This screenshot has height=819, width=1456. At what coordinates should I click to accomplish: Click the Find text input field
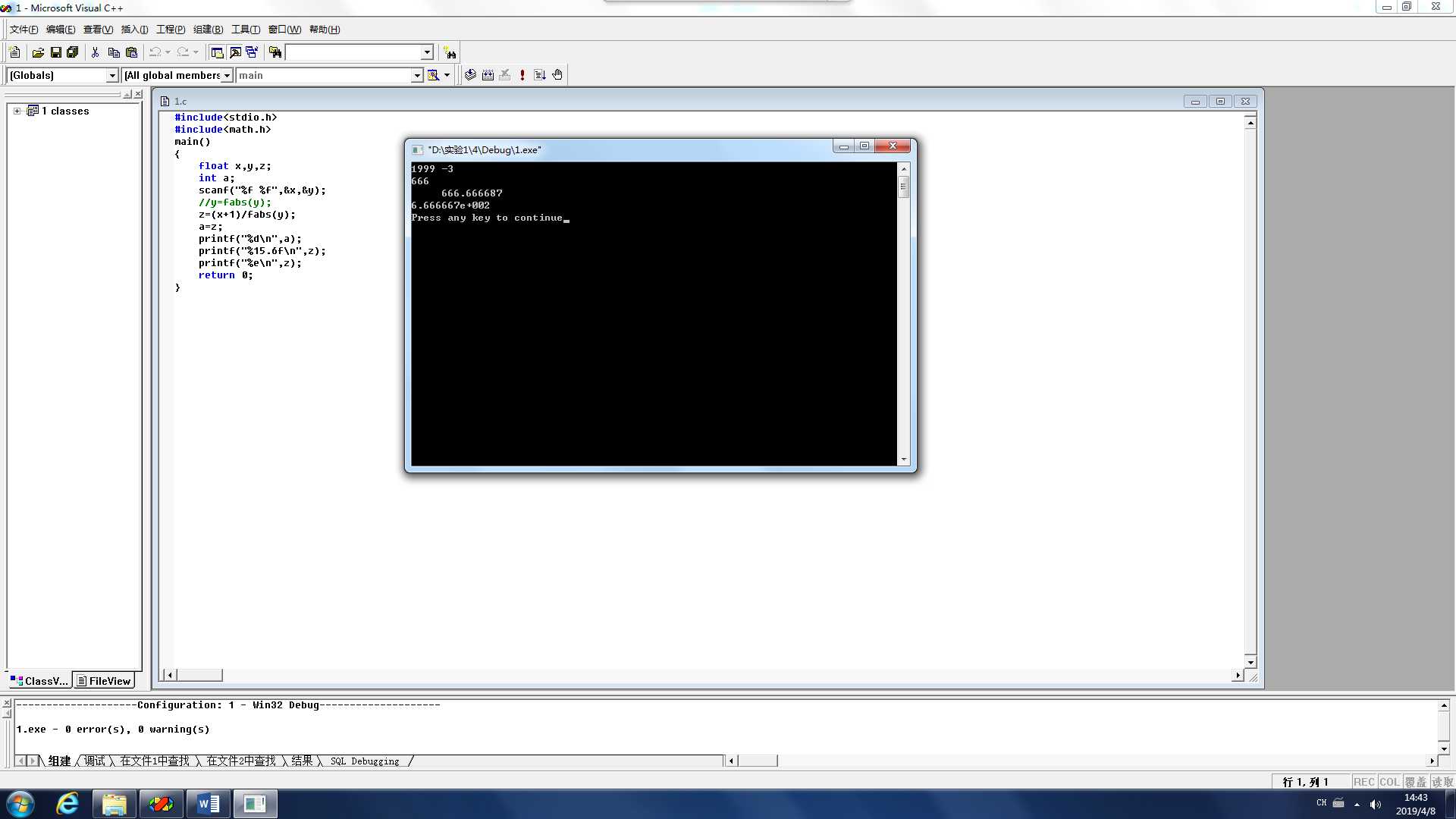tap(353, 52)
